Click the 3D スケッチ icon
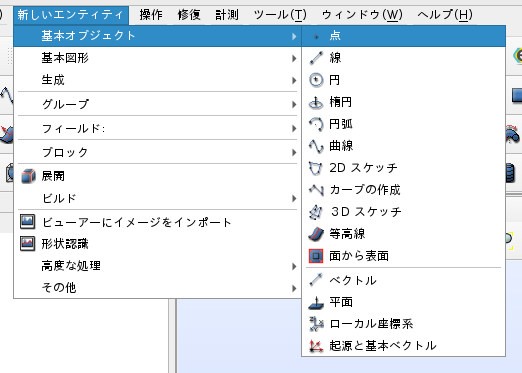This screenshot has height=373, width=522. click(316, 212)
